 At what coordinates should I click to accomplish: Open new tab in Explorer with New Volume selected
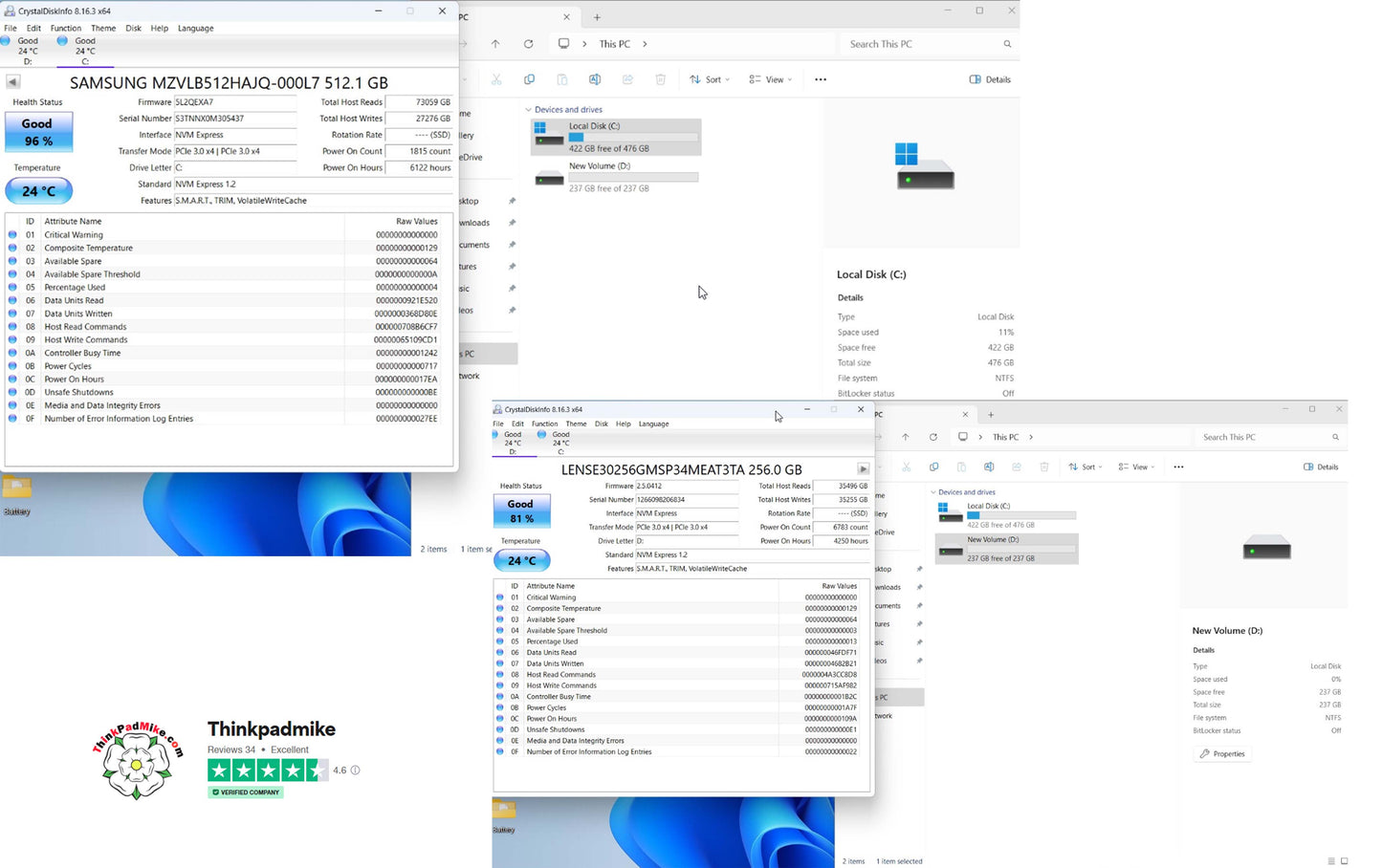pos(991,414)
